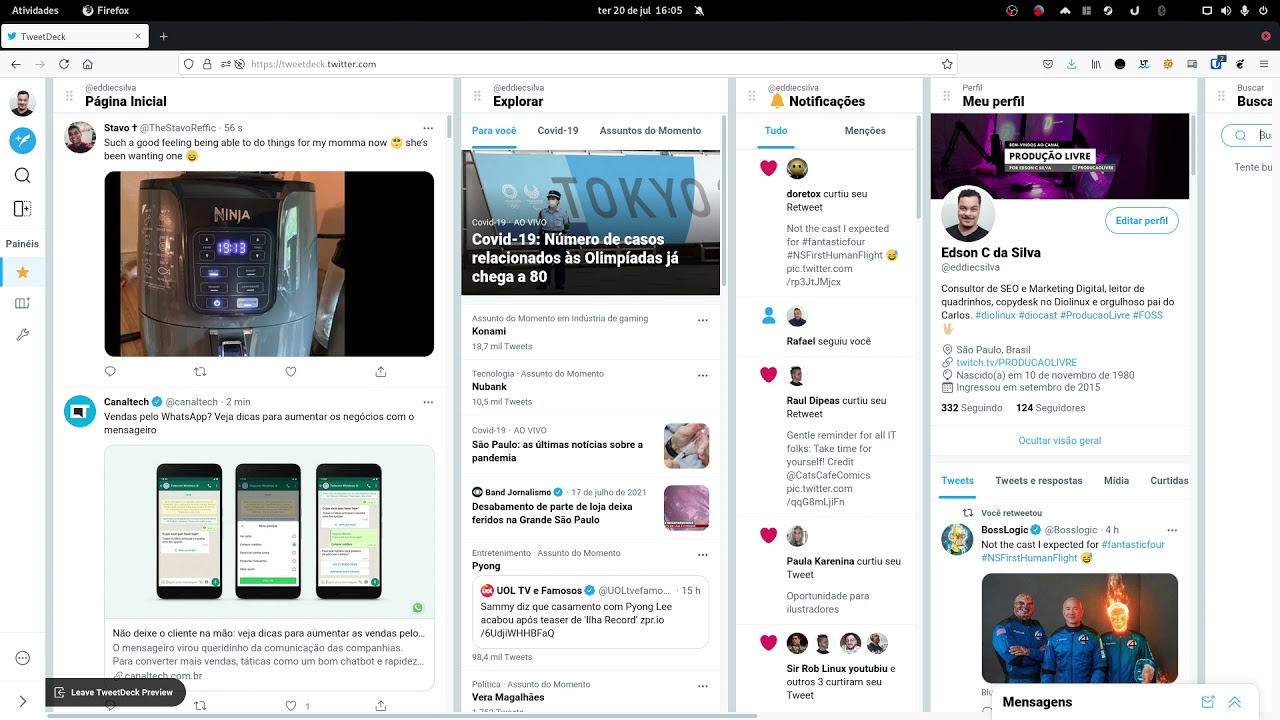
Task: Go to Firefox home page
Action: 88,64
